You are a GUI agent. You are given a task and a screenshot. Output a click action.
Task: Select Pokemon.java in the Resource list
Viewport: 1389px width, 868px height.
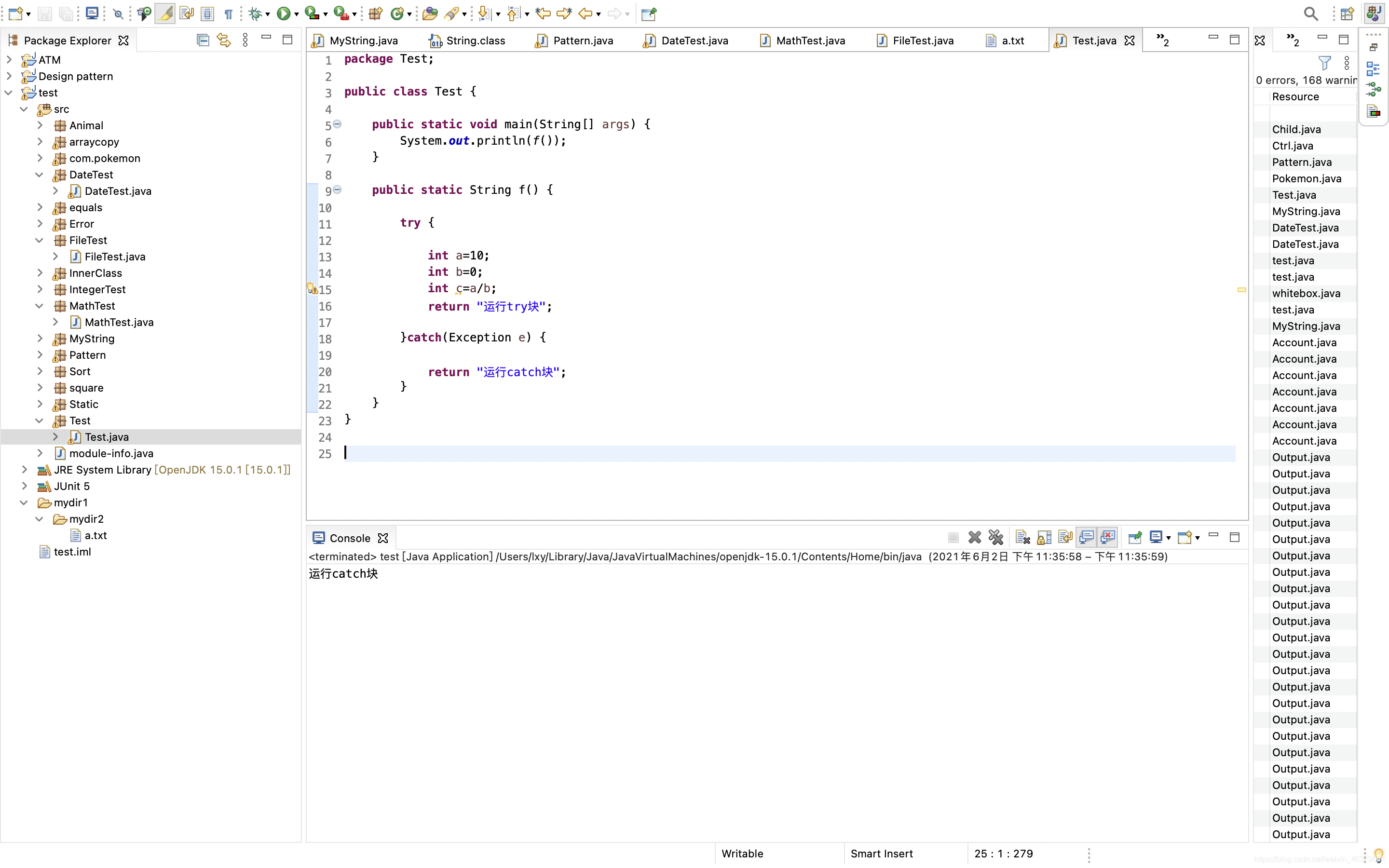1307,178
